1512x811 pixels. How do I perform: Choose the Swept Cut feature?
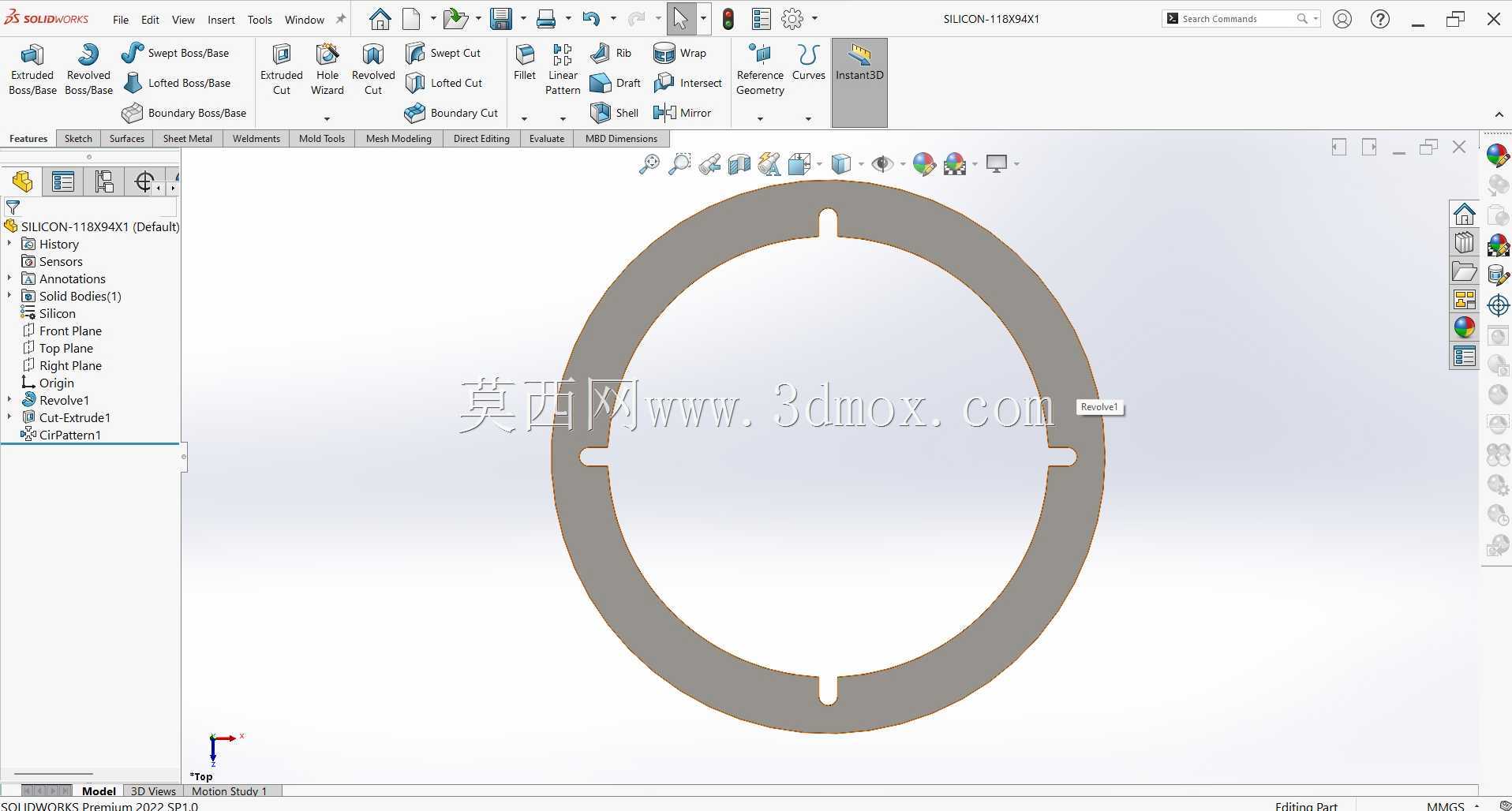click(x=443, y=53)
